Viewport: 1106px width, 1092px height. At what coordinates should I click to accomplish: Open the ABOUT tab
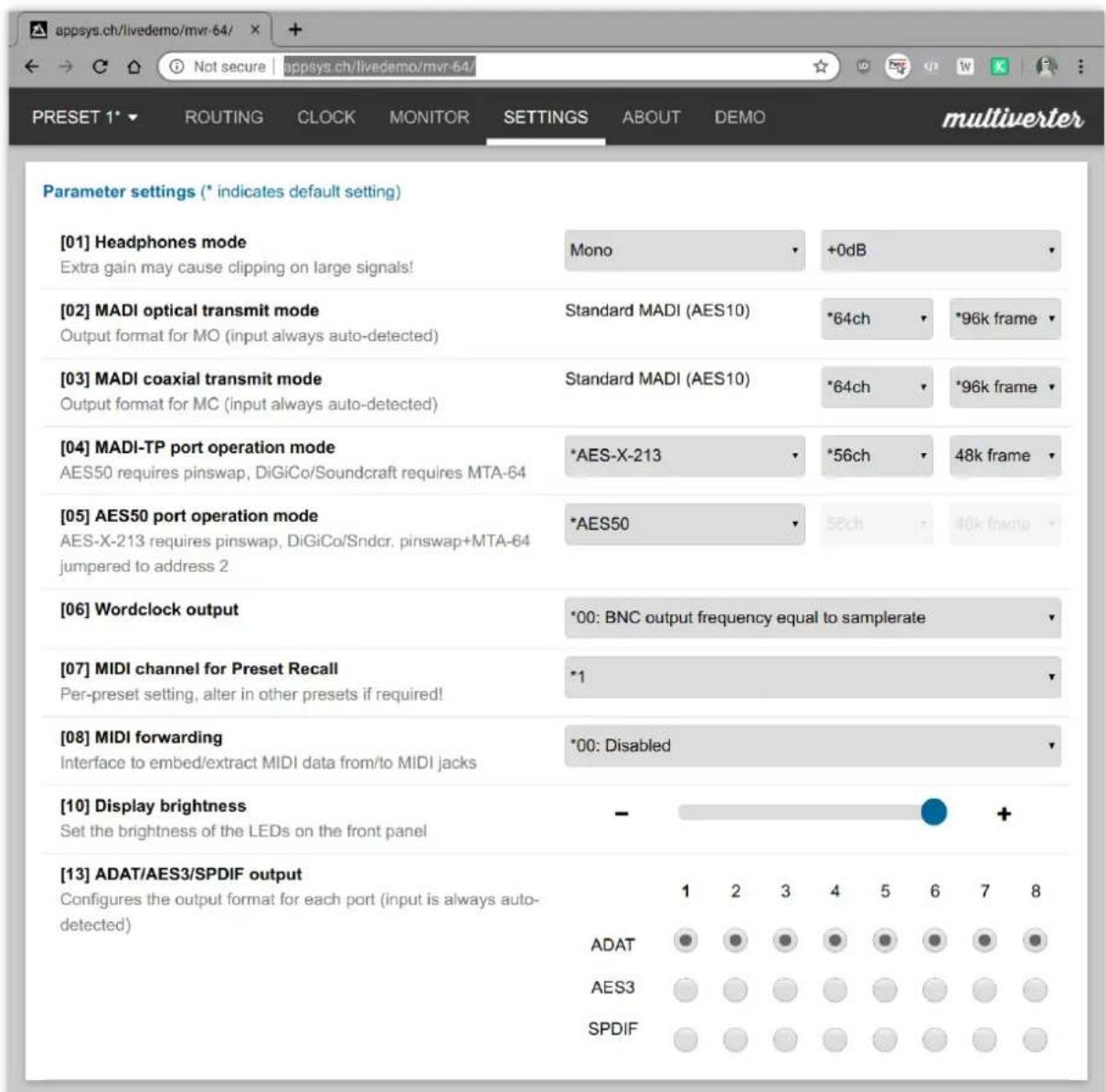tap(651, 117)
